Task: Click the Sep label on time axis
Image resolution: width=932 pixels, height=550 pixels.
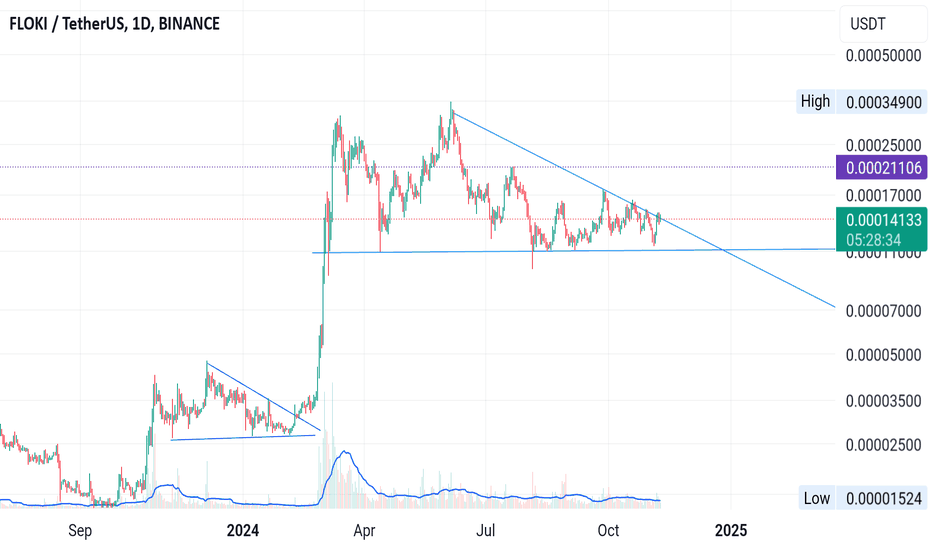Action: point(80,530)
